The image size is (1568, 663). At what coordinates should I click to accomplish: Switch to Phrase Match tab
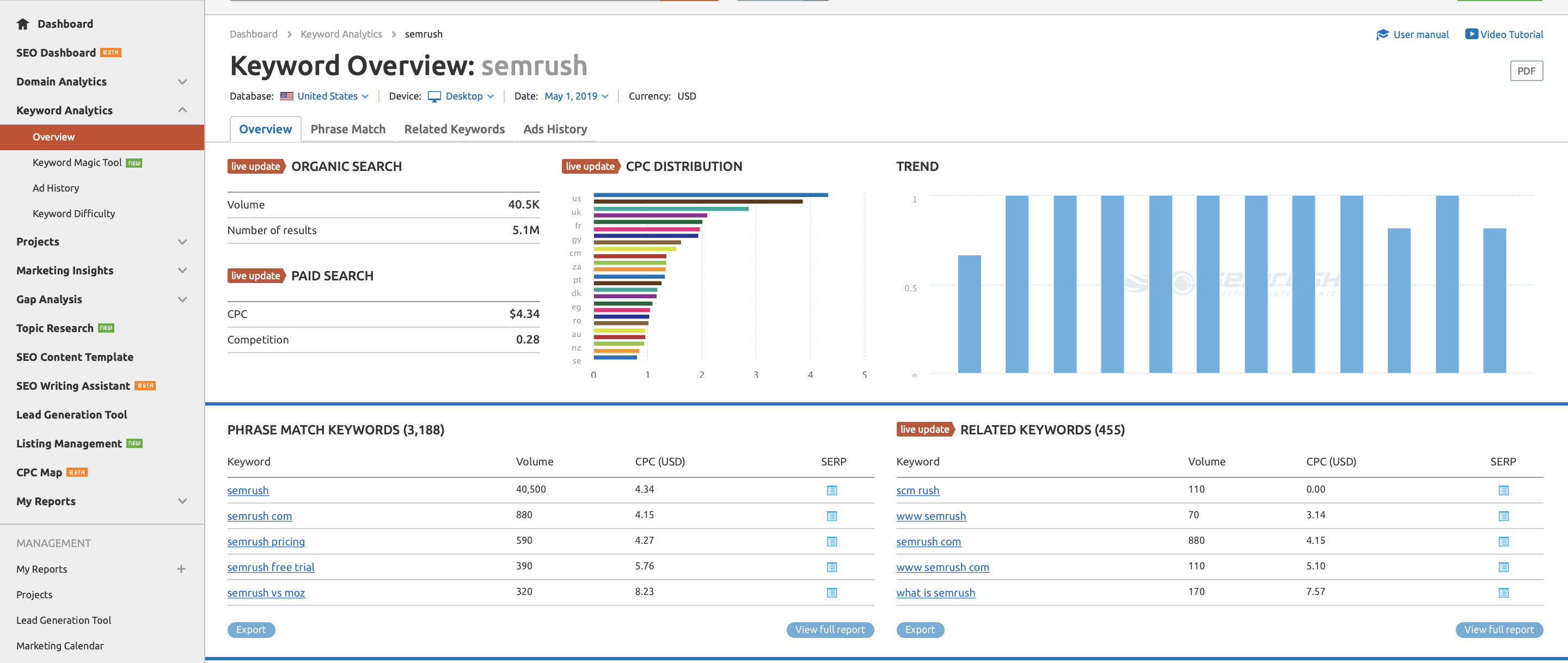[x=347, y=129]
